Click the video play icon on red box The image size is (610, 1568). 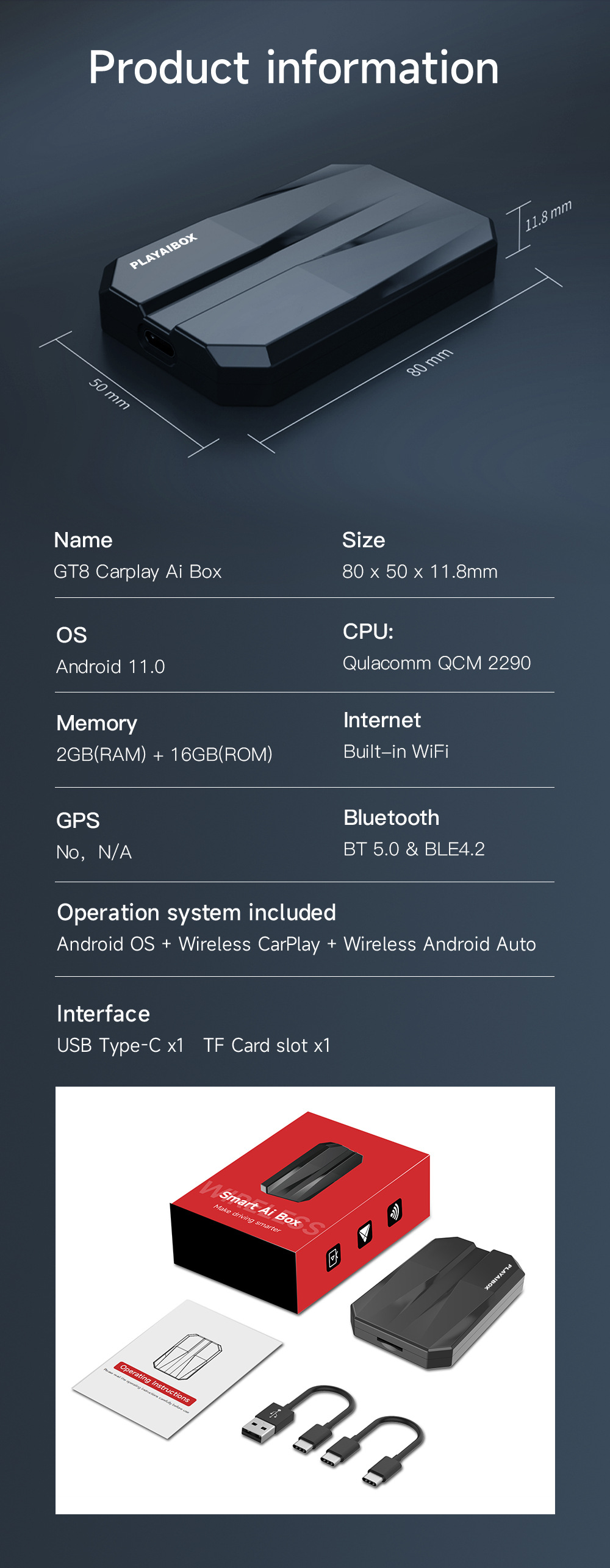pos(334,1257)
